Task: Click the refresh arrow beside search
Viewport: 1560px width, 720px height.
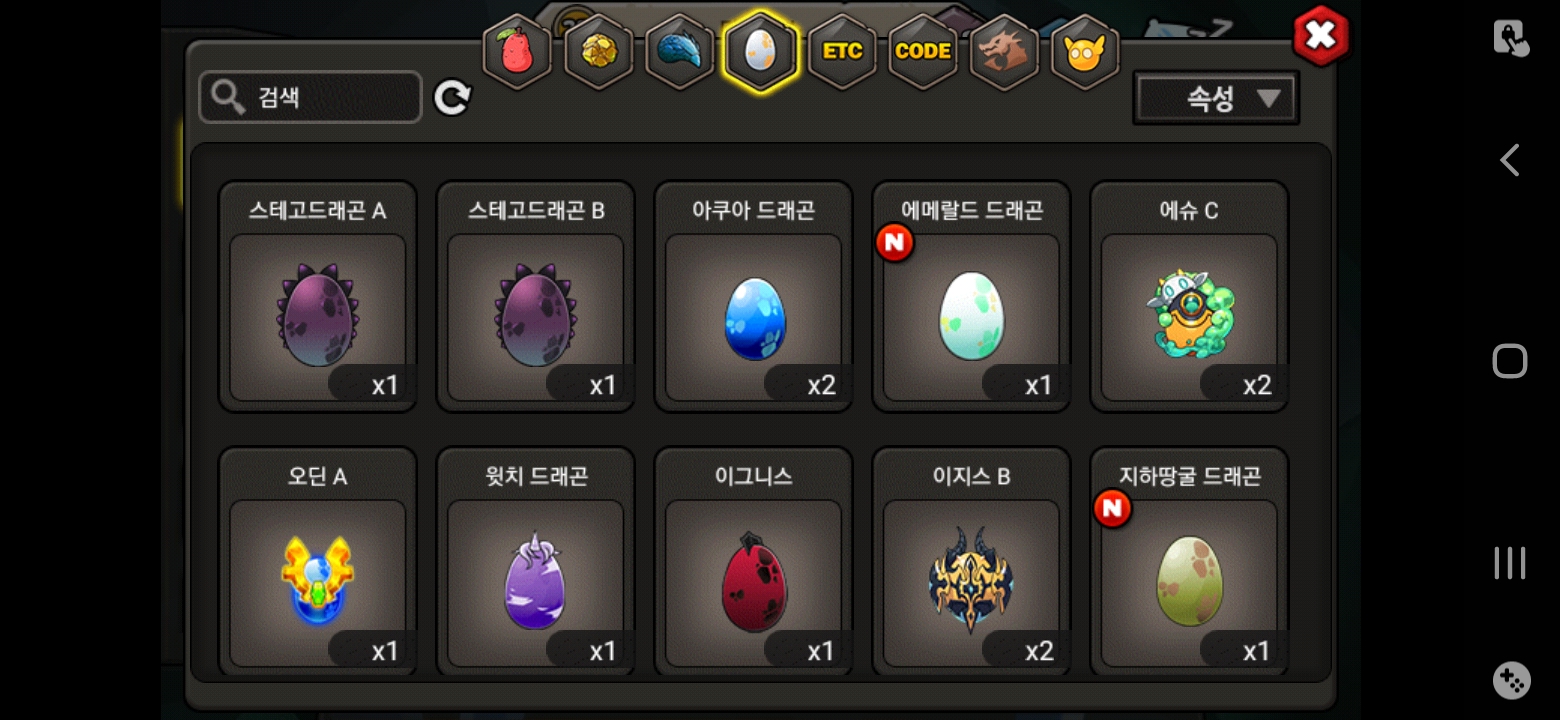Action: pyautogui.click(x=452, y=97)
